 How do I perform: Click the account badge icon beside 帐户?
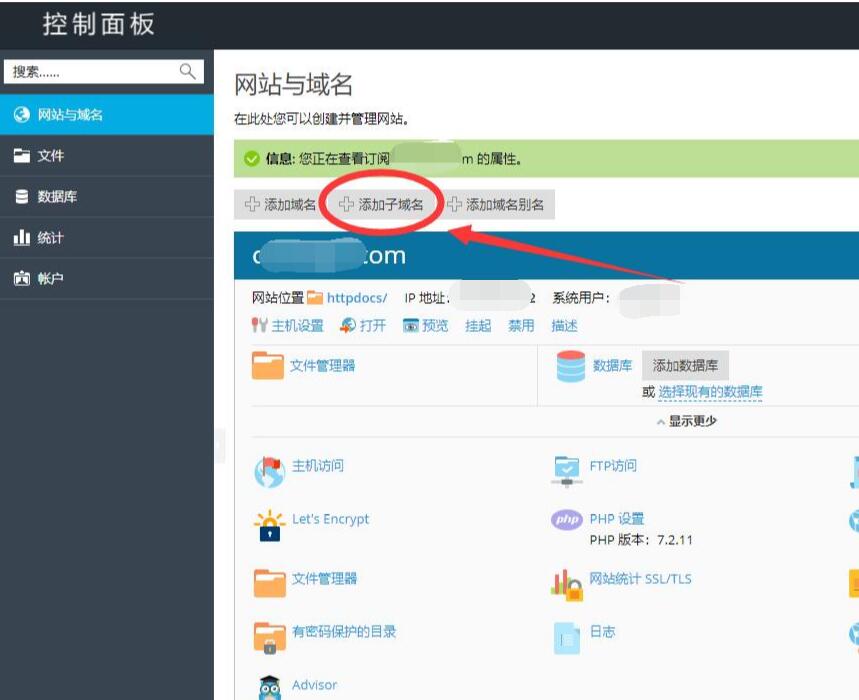click(22, 278)
